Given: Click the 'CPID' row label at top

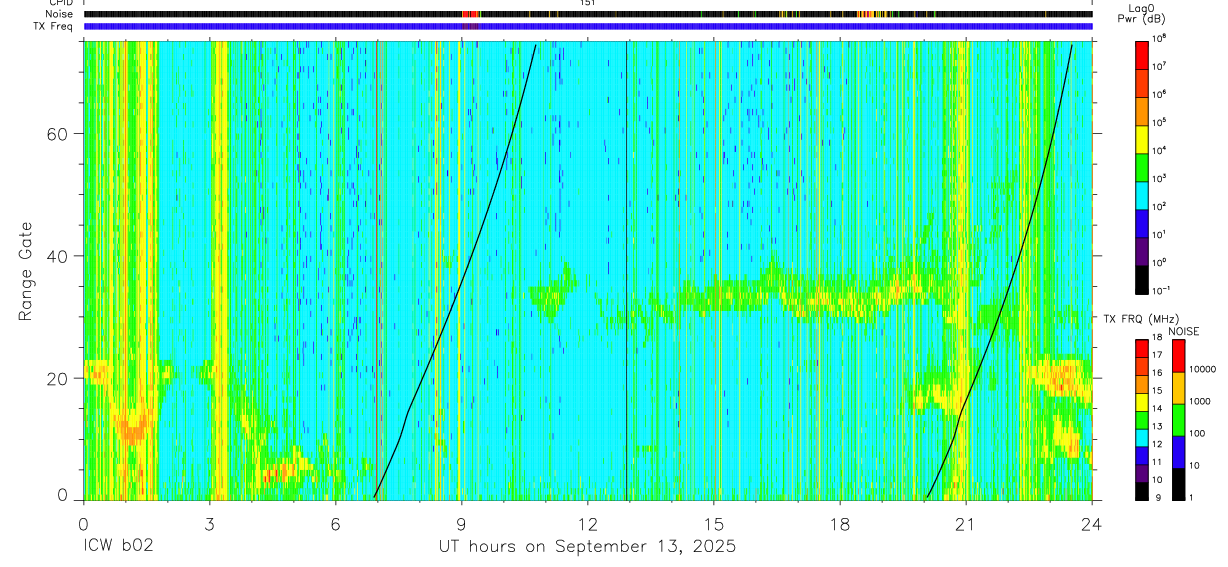Looking at the screenshot, I should point(60,3).
